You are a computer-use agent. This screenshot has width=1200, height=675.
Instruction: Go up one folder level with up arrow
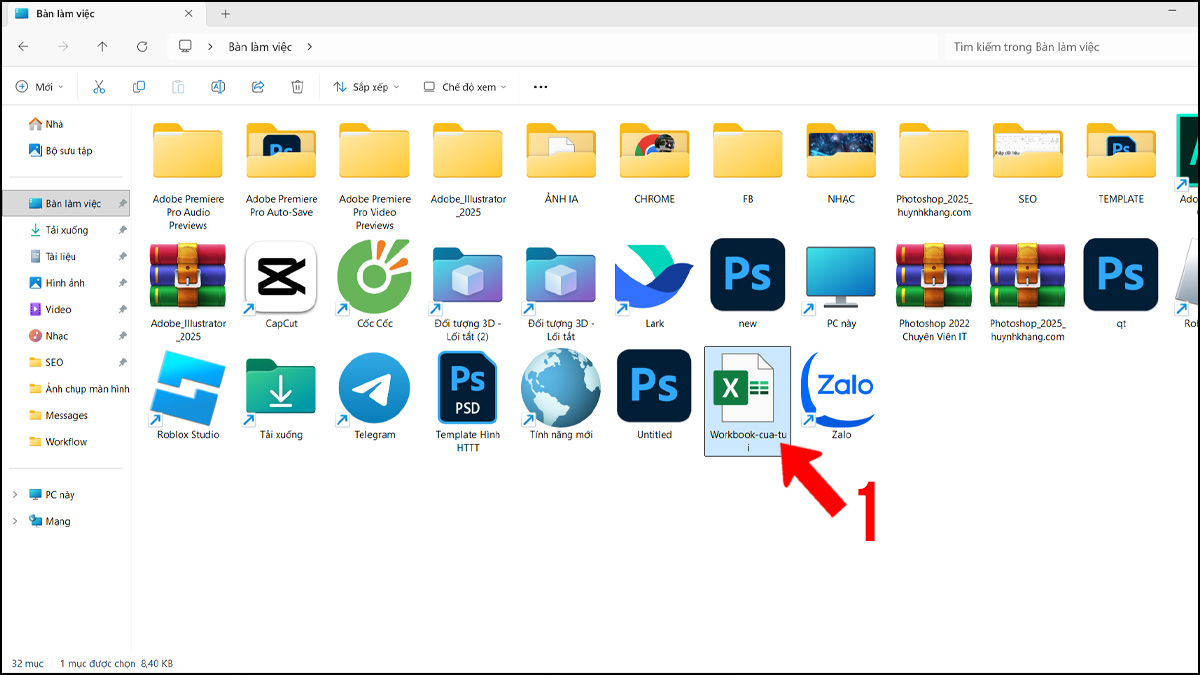(x=102, y=47)
